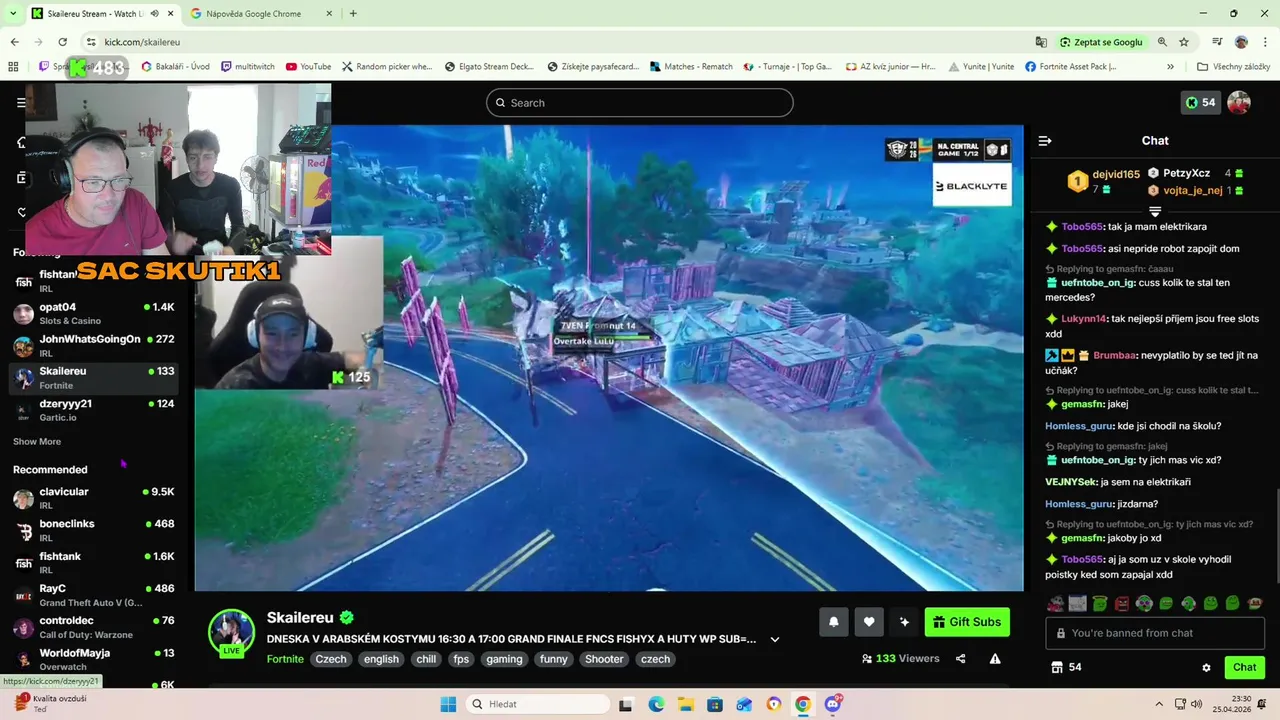Open opat04 channel in sidebar
Image resolution: width=1280 pixels, height=720 pixels.
point(94,314)
